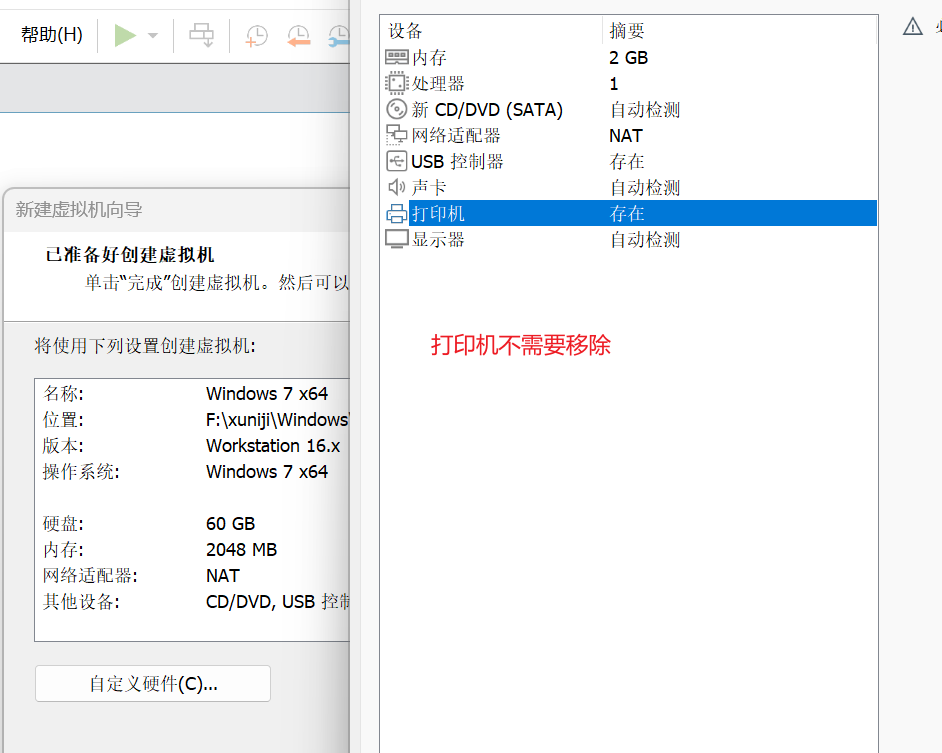Select the 内存 device row
The width and height of the screenshot is (942, 753).
[630, 58]
